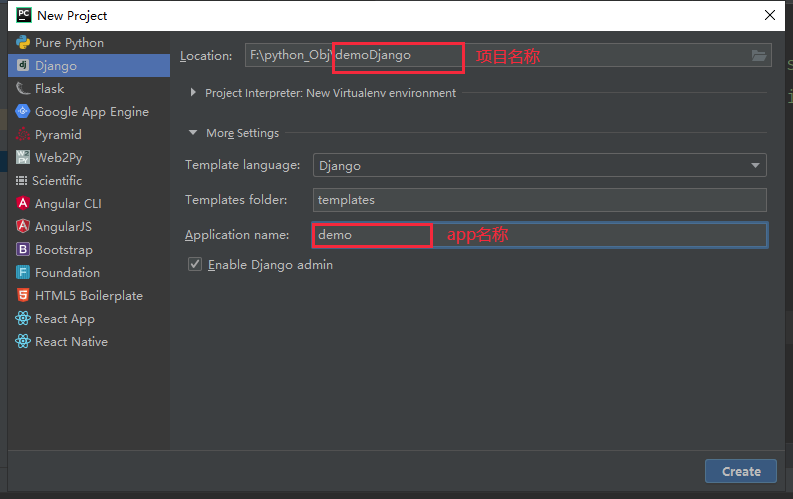Screen dimensions: 793x499
Task: Pick the Pyramid project type label
Action: click(58, 134)
